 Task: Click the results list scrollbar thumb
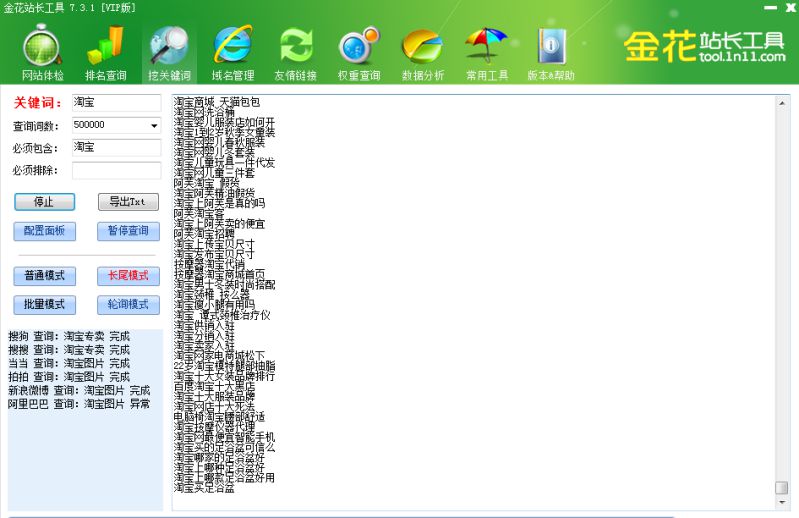pyautogui.click(x=782, y=487)
